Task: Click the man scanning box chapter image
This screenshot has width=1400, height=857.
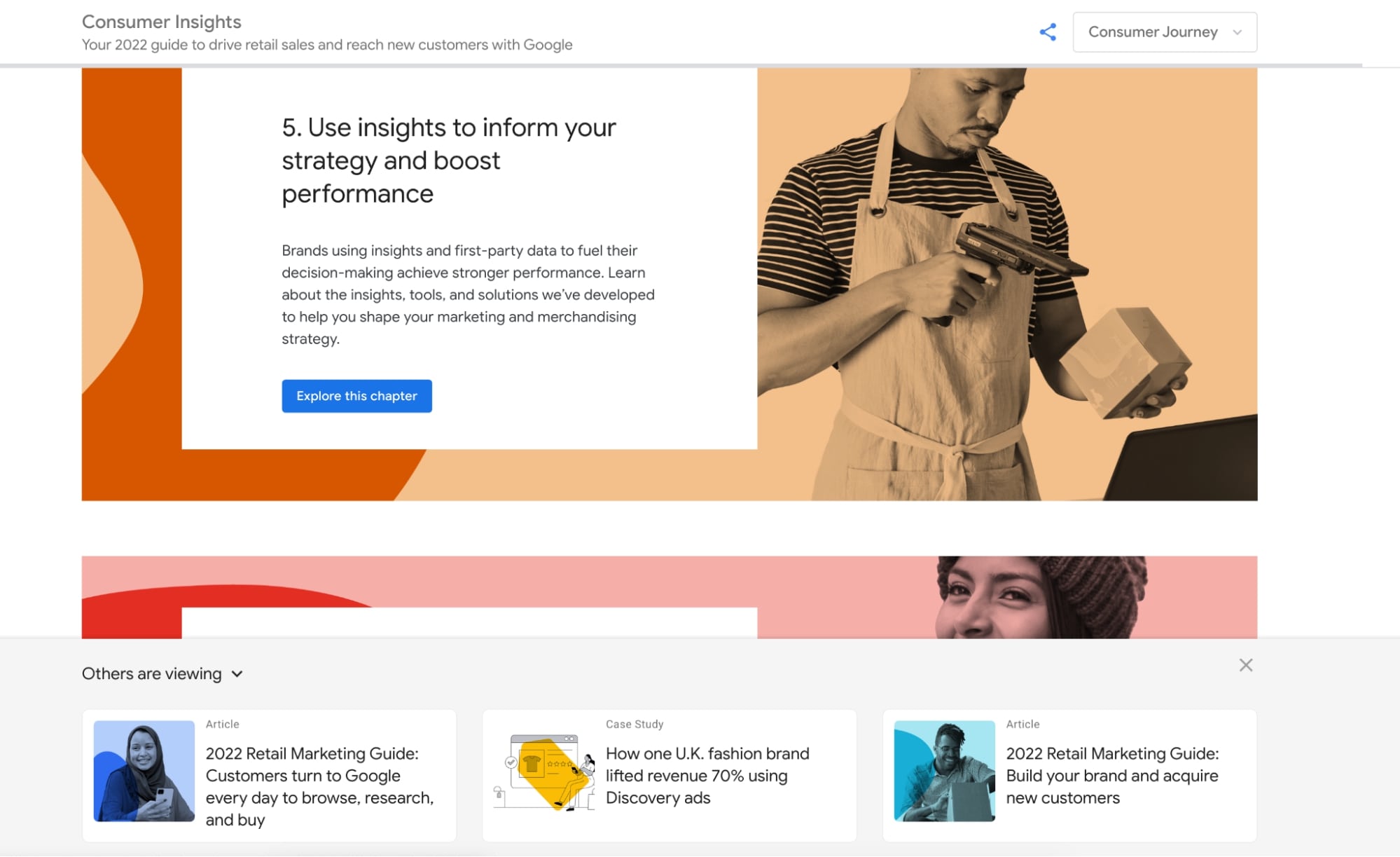Action: click(1007, 284)
